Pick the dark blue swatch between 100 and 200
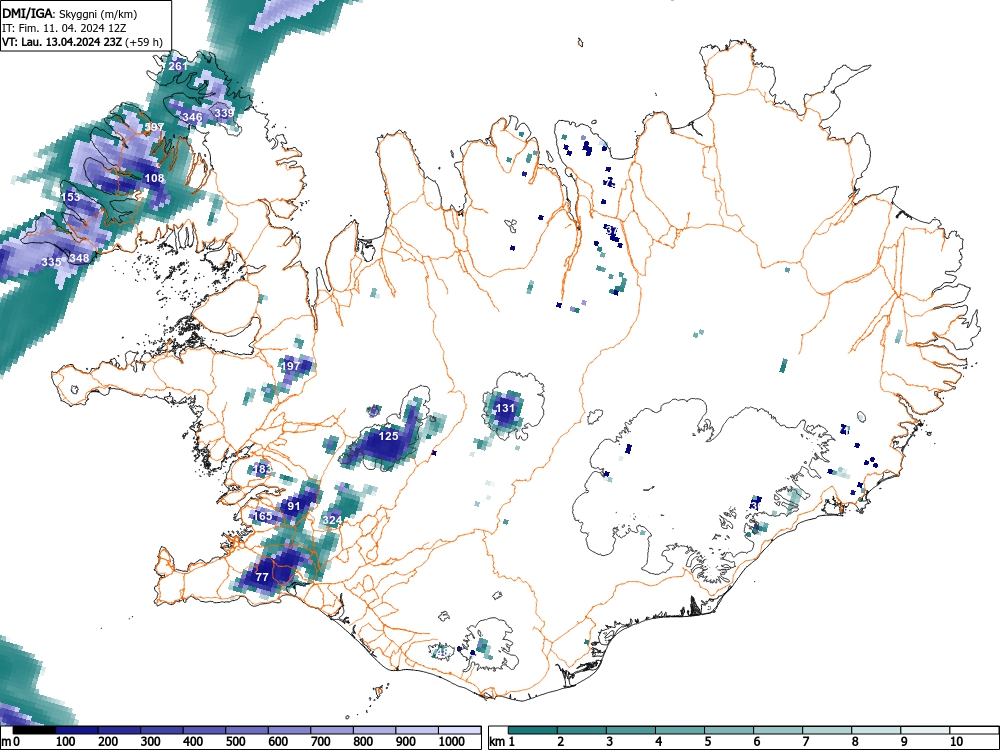This screenshot has width=1000, height=750. [77, 730]
